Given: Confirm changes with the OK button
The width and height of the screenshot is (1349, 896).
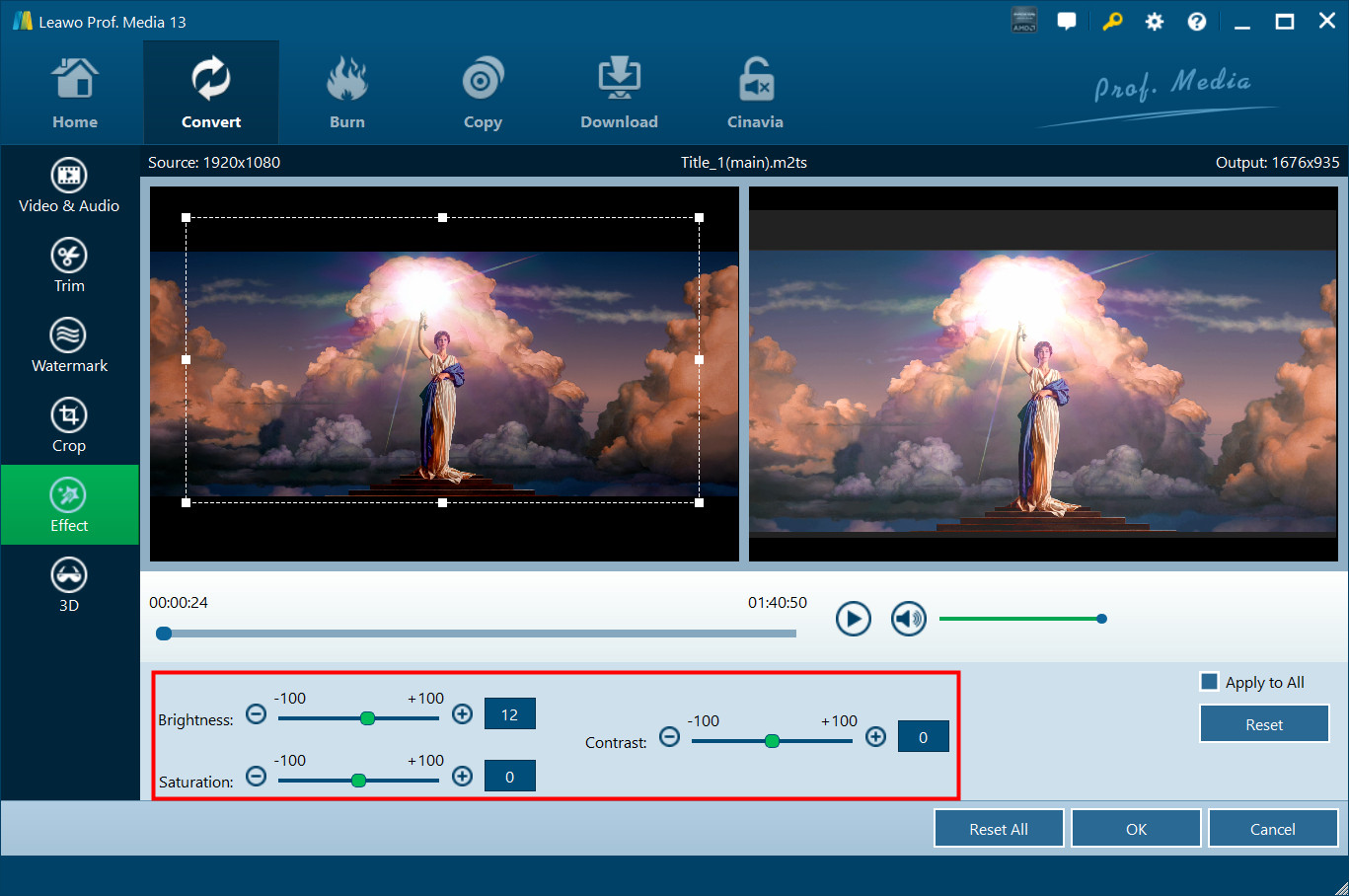Looking at the screenshot, I should point(1136,829).
